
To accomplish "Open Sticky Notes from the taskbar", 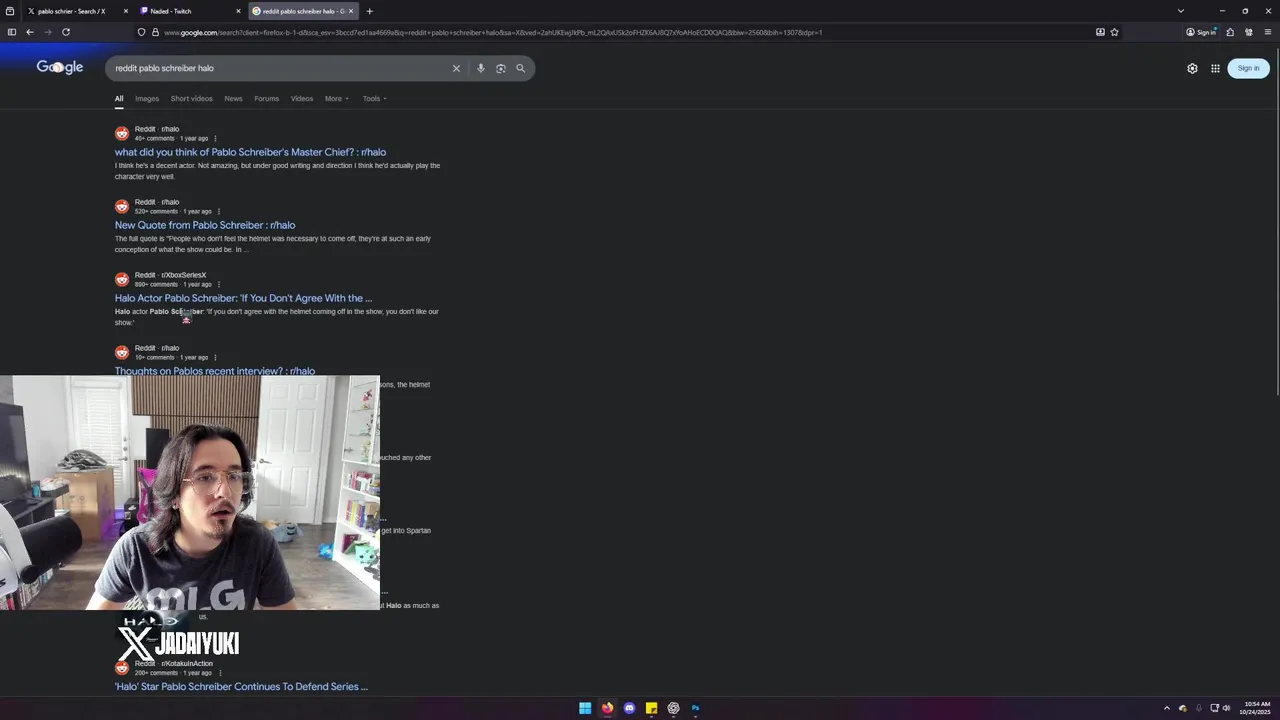I will pyautogui.click(x=651, y=708).
